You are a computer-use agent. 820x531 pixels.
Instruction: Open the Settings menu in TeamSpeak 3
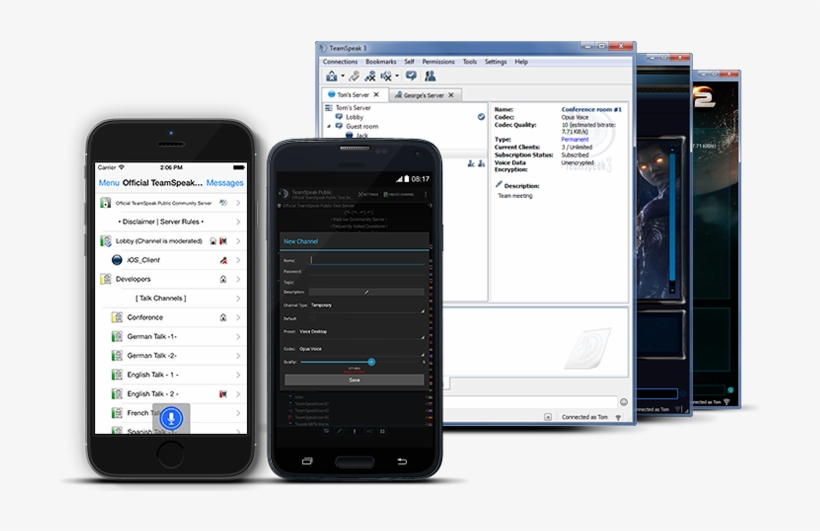[x=495, y=62]
